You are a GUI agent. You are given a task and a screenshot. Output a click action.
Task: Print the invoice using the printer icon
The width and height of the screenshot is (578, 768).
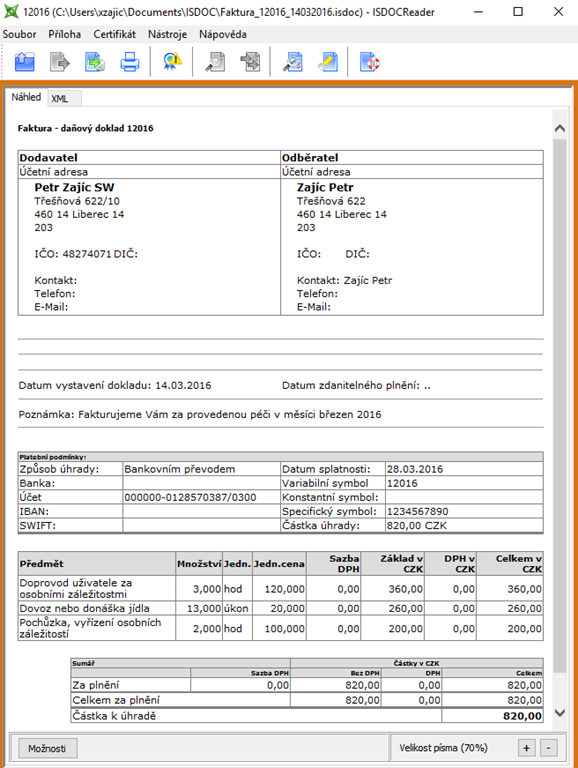(130, 62)
